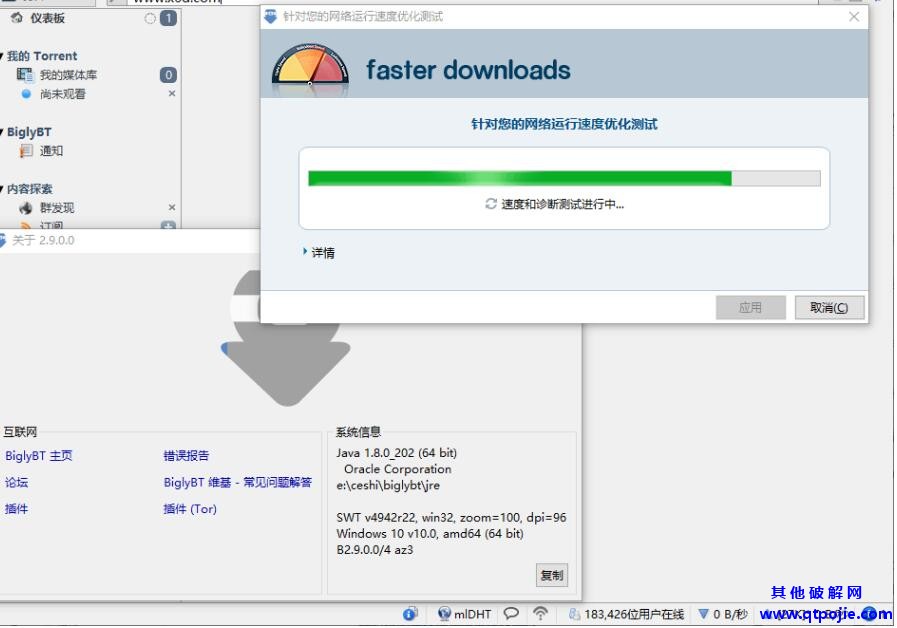Click the 关于 2.9.0.0 window title
897x628 pixels.
pyautogui.click(x=43, y=240)
